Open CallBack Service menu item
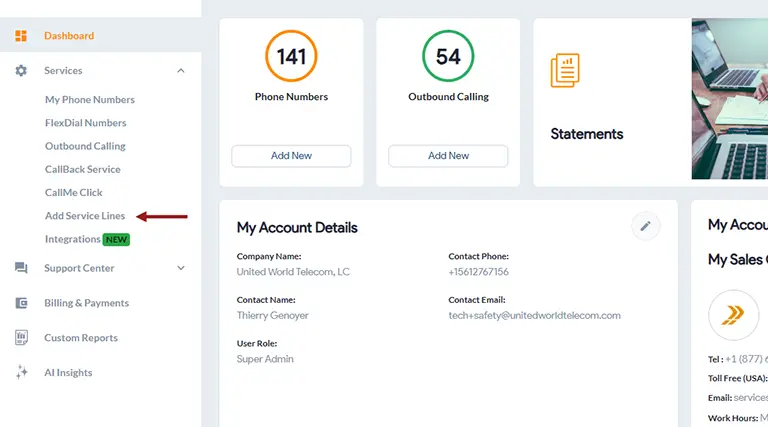Image resolution: width=768 pixels, height=427 pixels. tap(82, 169)
